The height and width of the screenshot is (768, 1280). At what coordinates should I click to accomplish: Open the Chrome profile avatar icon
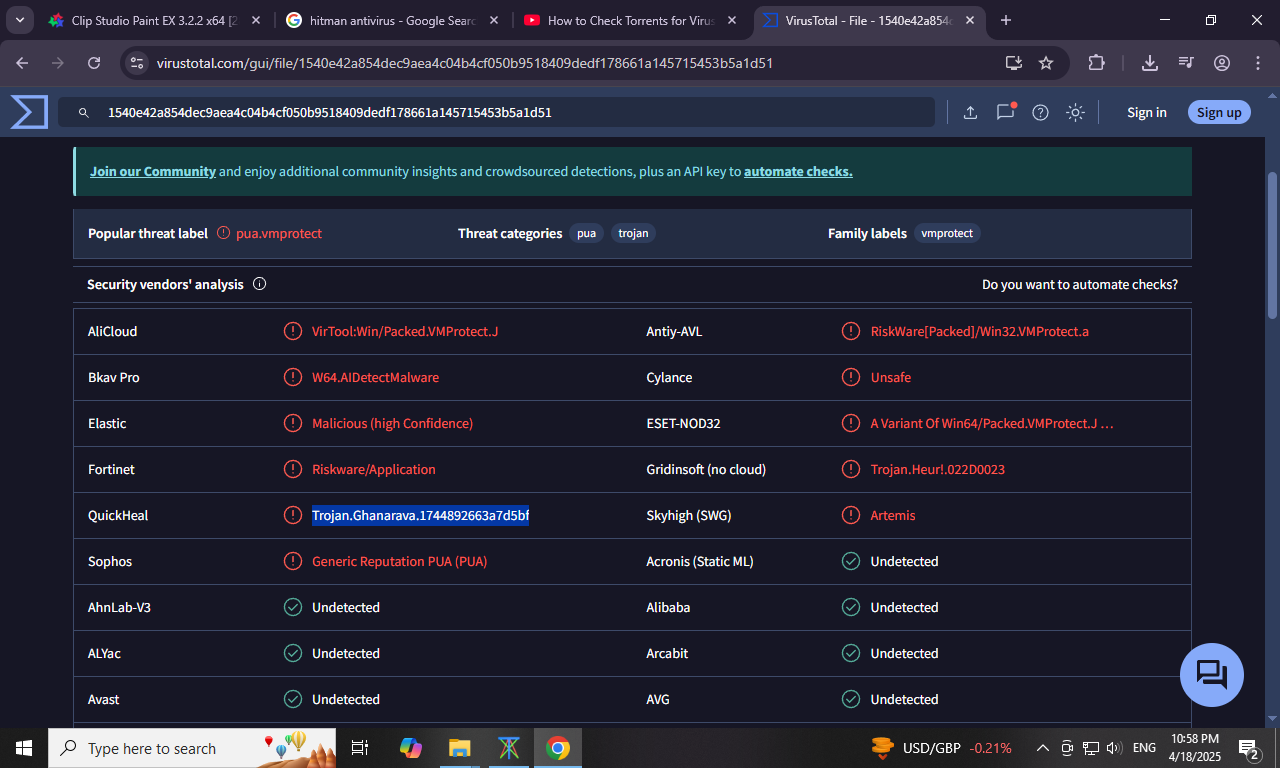point(1222,63)
